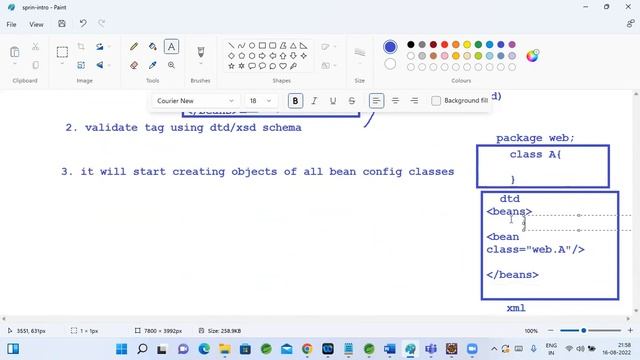Click the horizontal scrollbar right arrow

click(628, 319)
